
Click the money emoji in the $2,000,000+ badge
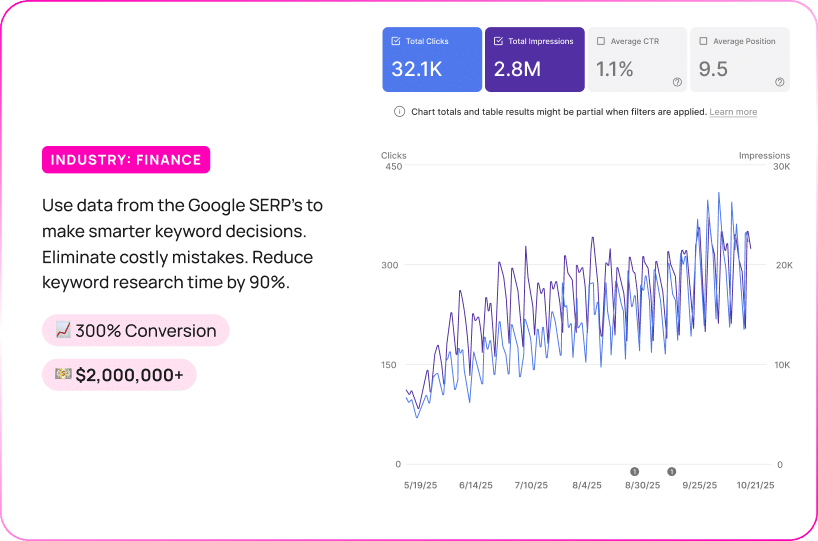(63, 375)
